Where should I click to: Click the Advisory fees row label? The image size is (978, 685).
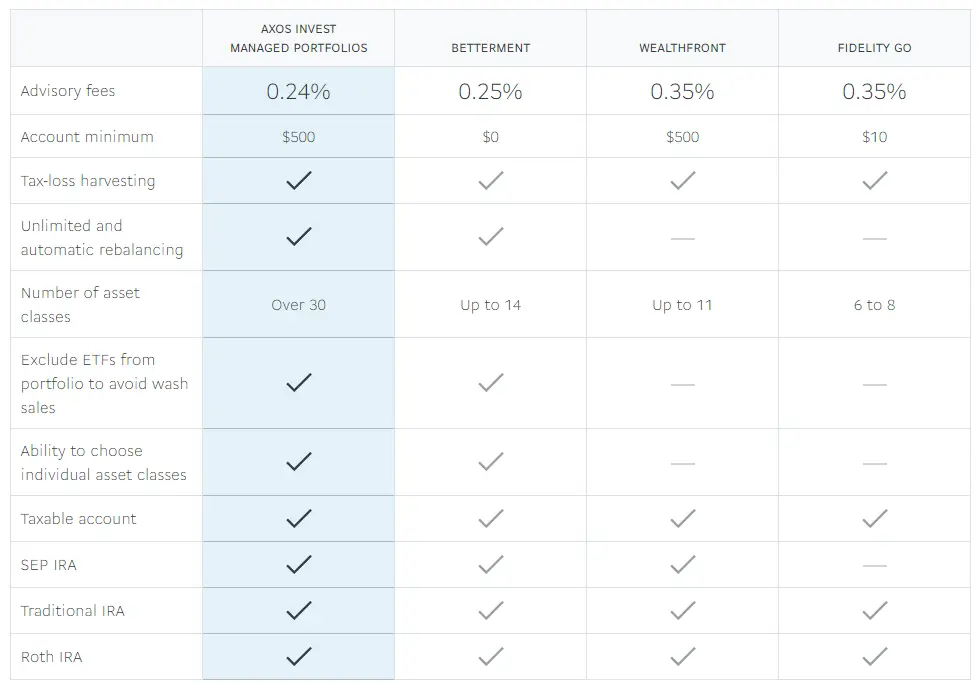click(68, 91)
